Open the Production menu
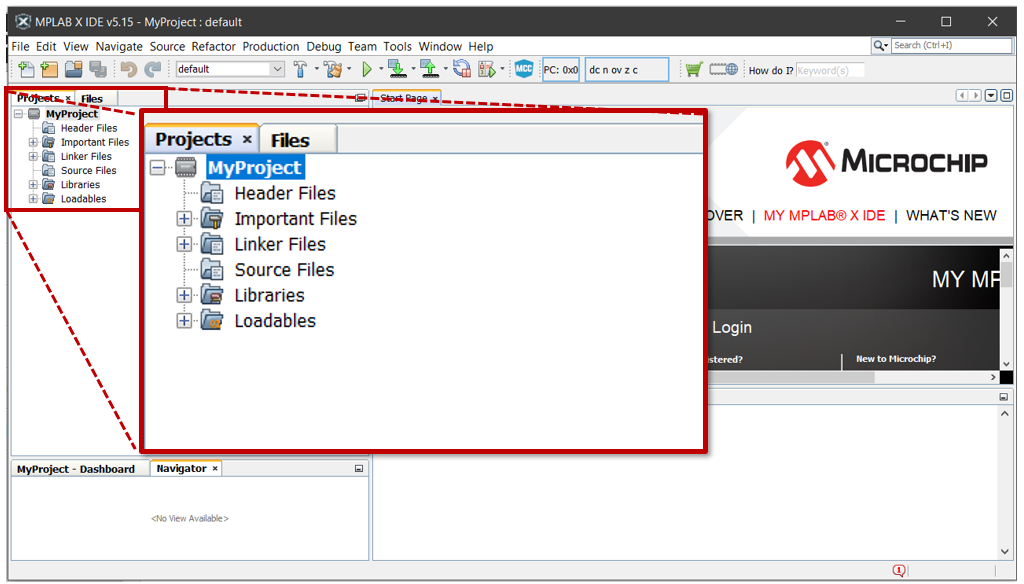Viewport: 1024px width, 584px height. tap(271, 46)
